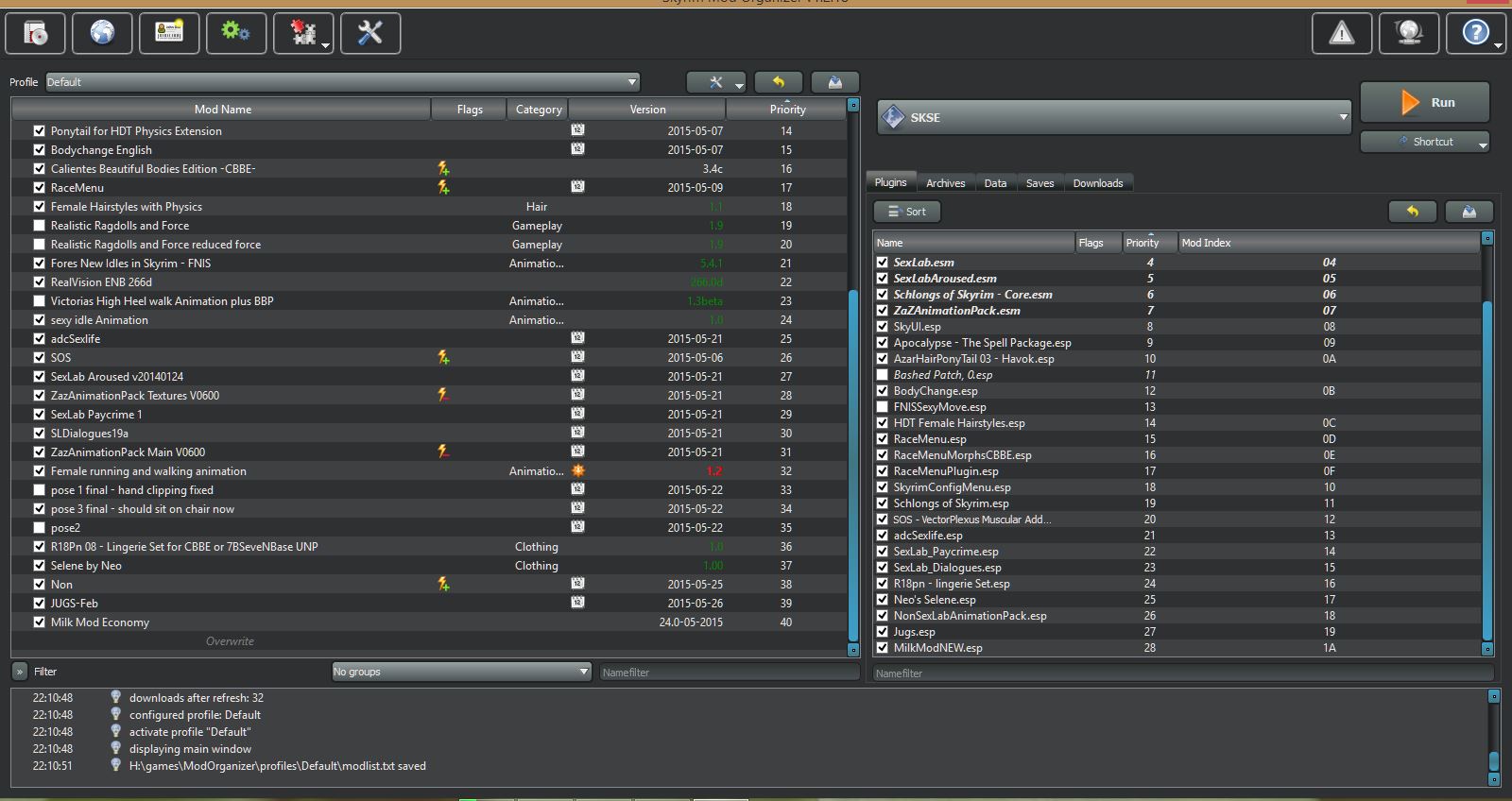This screenshot has height=801, width=1512.
Task: Expand the Filter panel arrow
Action: click(20, 672)
